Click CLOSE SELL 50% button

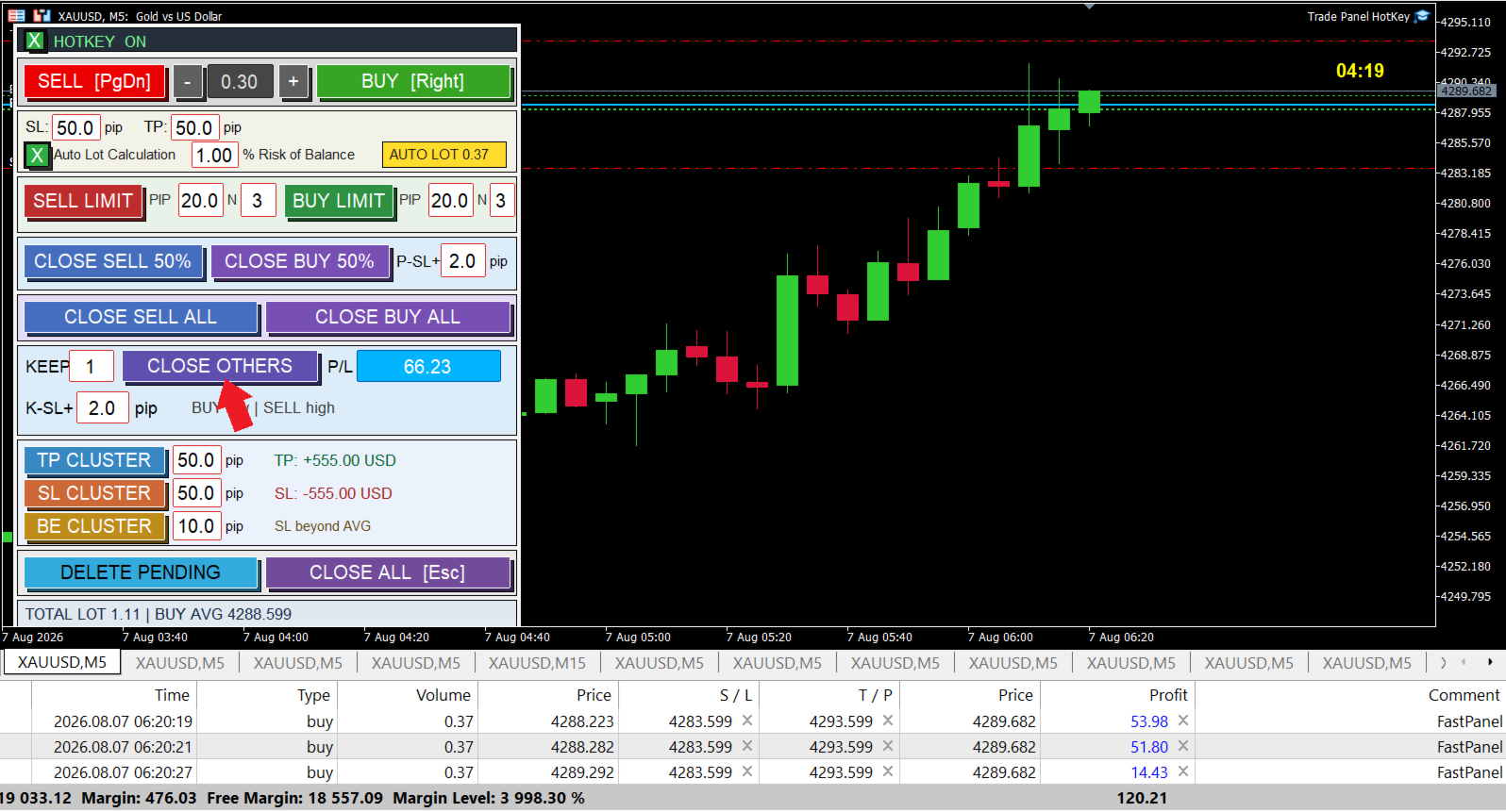click(113, 261)
